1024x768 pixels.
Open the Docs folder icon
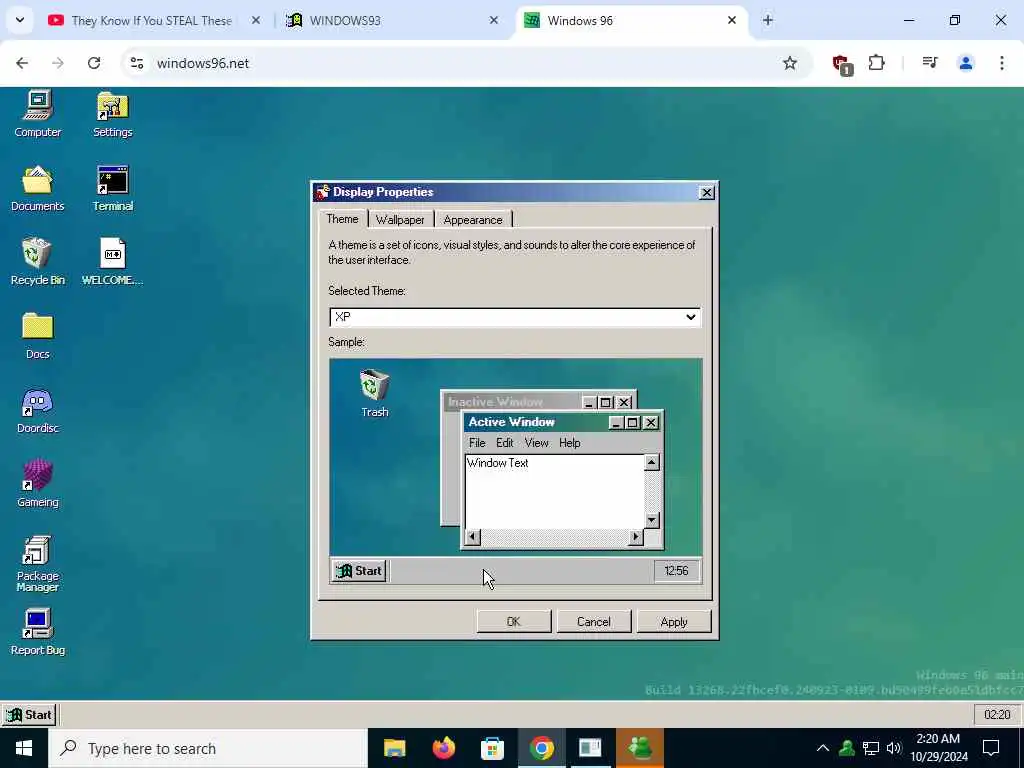point(37,336)
